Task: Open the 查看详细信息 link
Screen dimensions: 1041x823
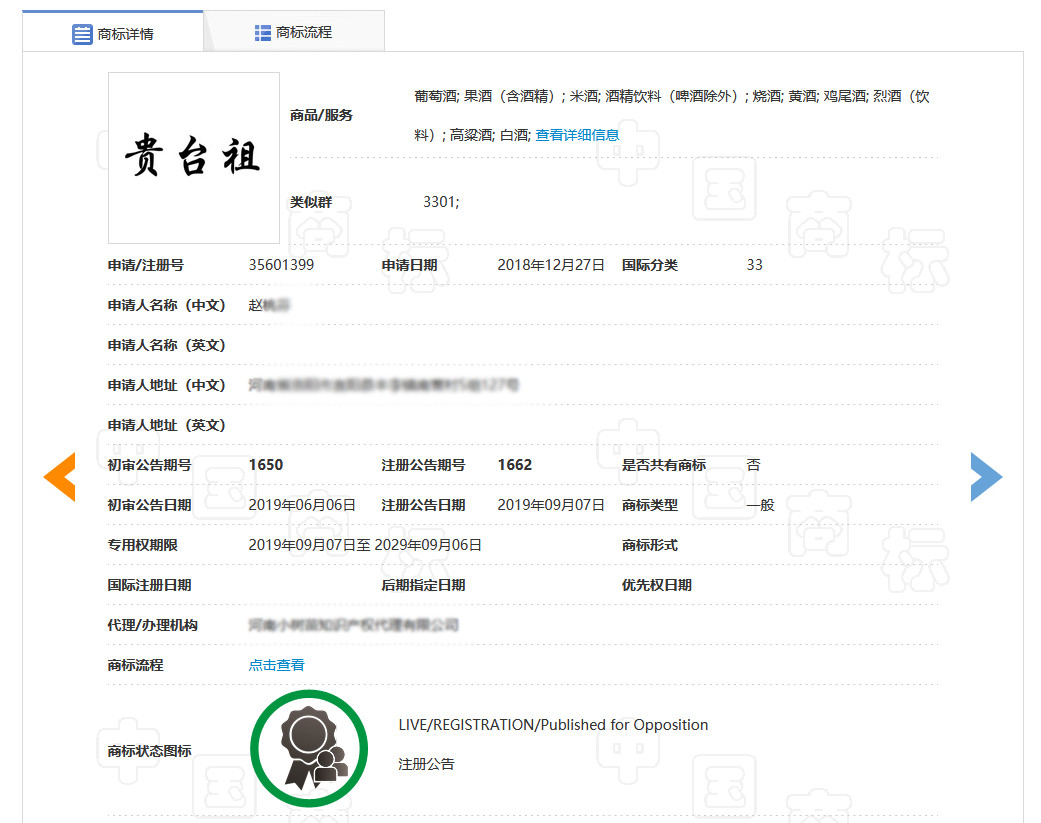Action: click(x=577, y=135)
